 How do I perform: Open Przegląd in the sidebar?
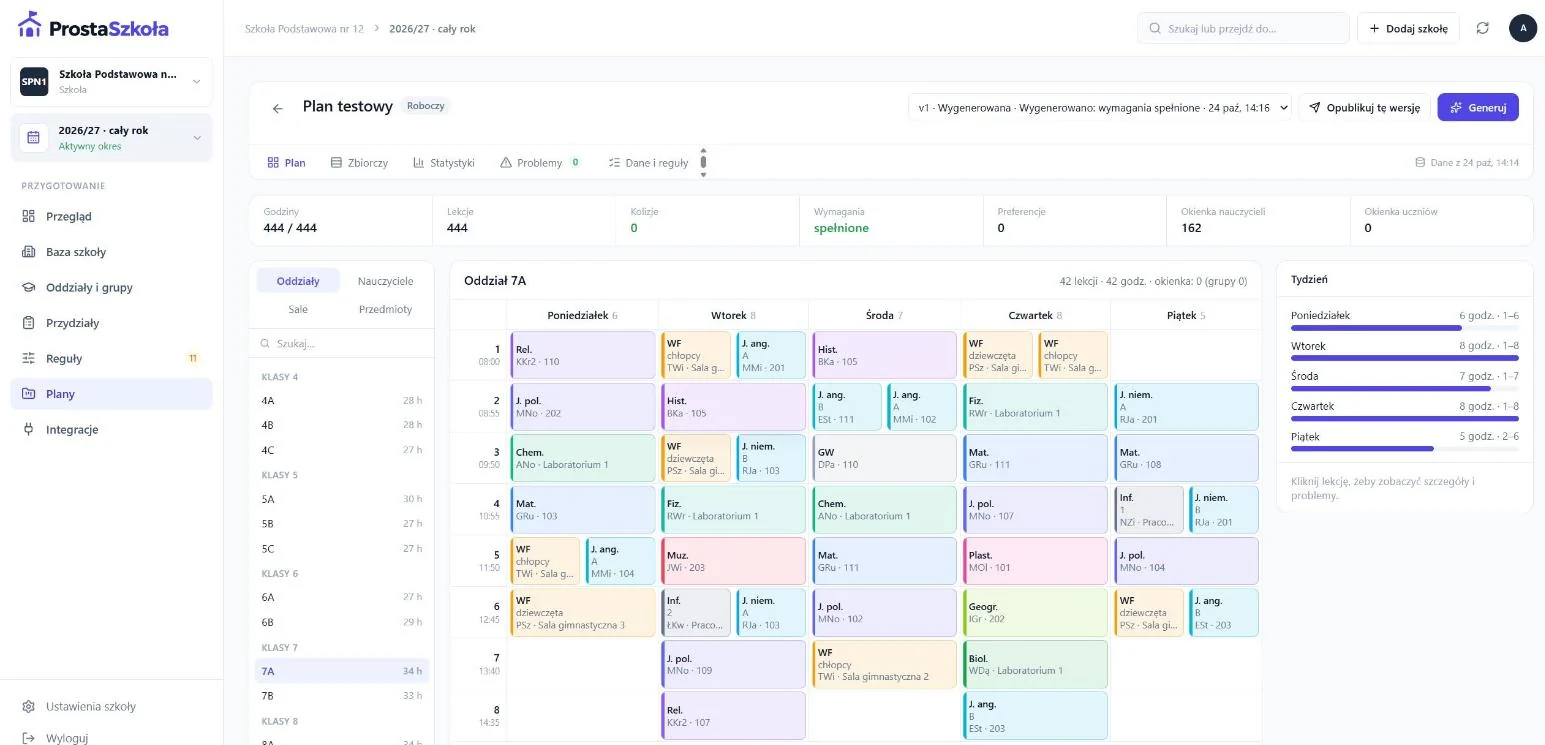coord(111,216)
